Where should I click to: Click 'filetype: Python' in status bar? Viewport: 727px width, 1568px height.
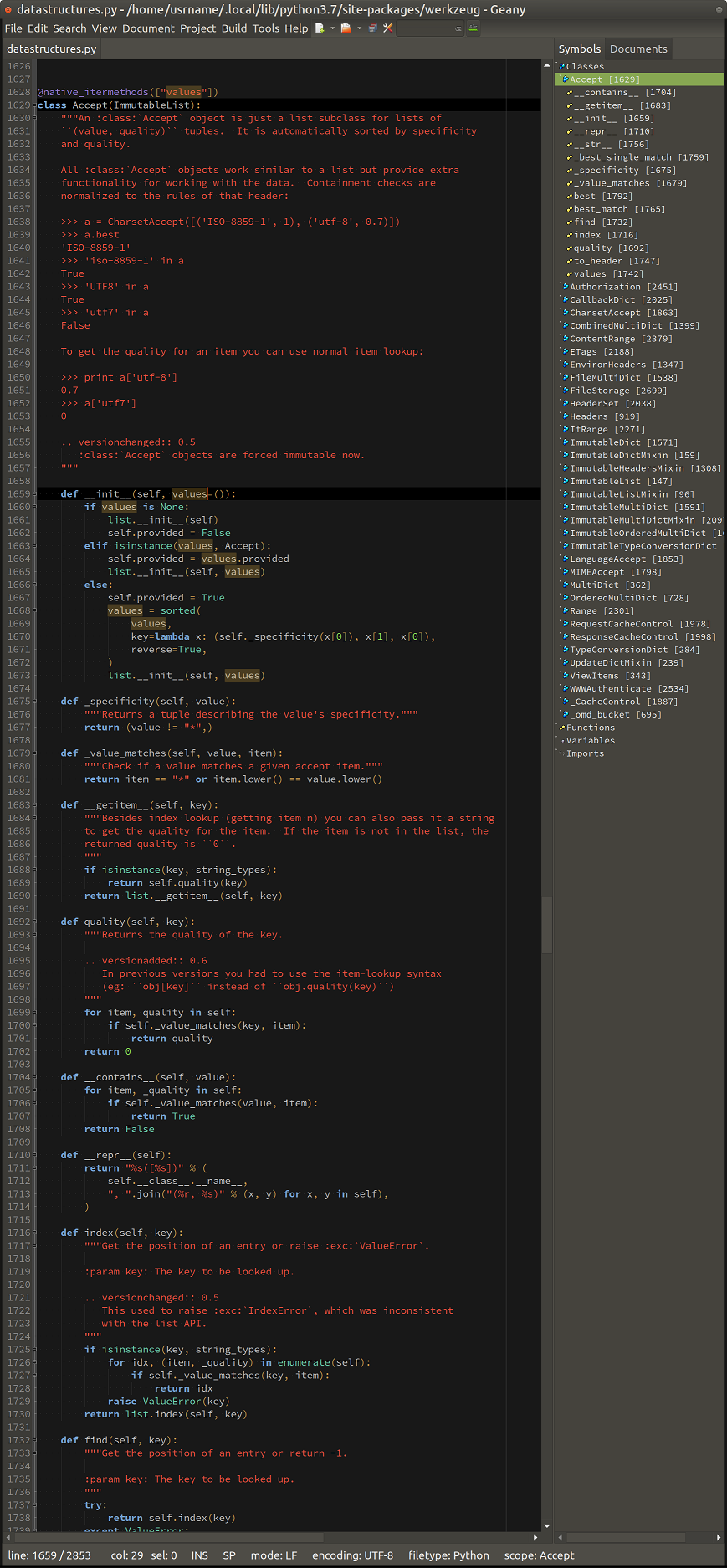[x=448, y=1555]
